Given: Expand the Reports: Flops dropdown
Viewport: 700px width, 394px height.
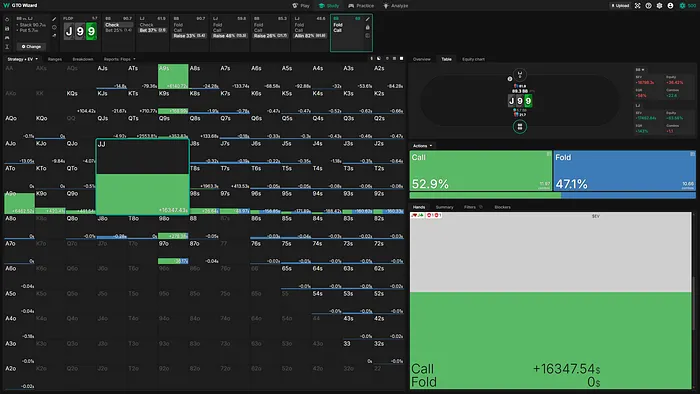Looking at the screenshot, I should tap(119, 59).
